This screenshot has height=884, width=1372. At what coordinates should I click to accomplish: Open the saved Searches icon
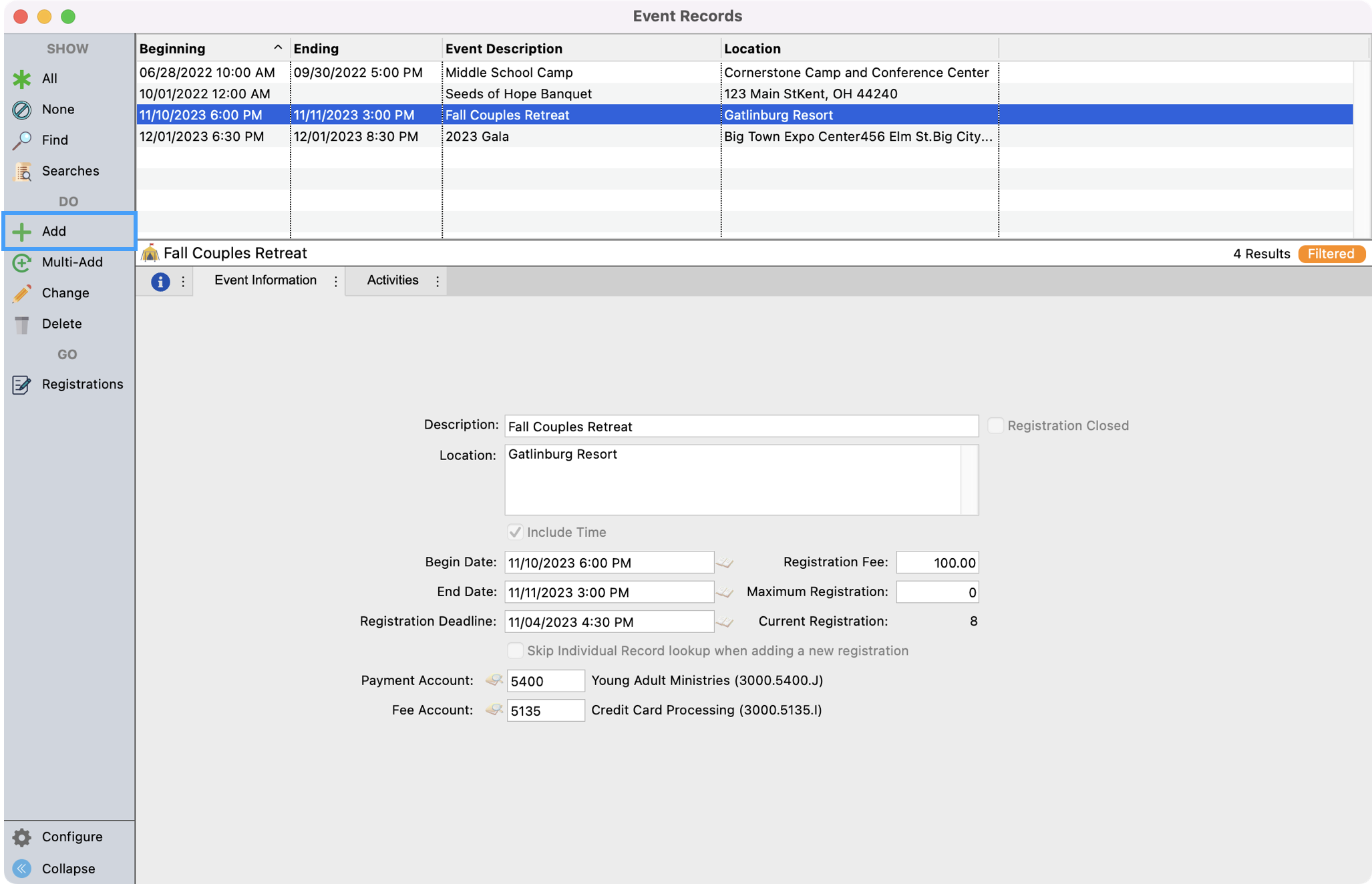click(x=22, y=172)
